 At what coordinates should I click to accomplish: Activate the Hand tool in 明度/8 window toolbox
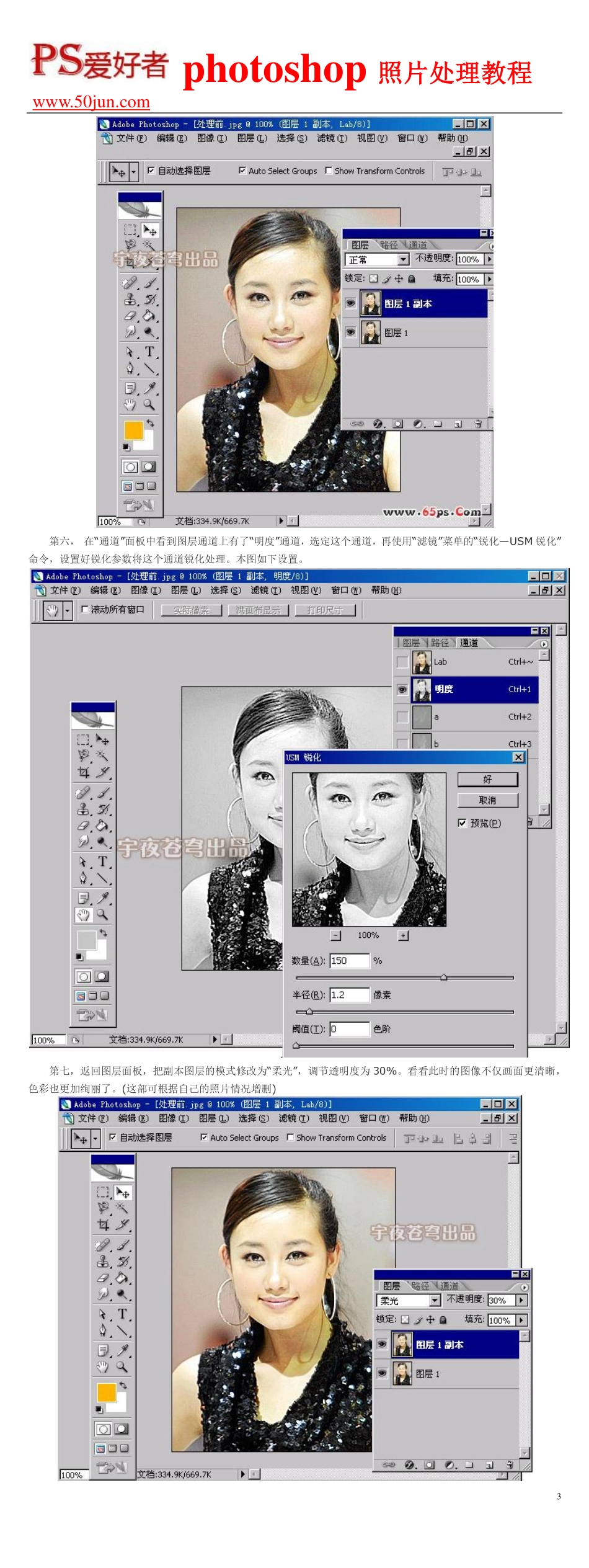pyautogui.click(x=83, y=914)
